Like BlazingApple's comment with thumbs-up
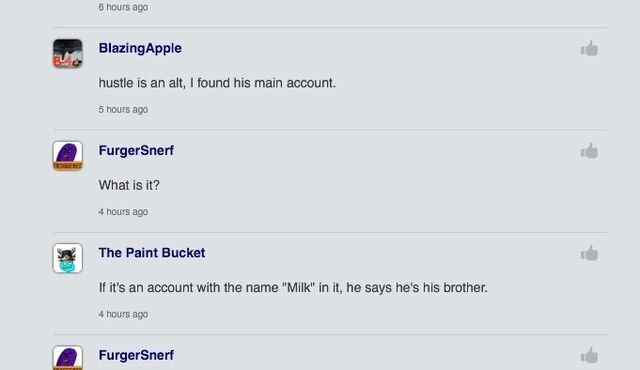The height and width of the screenshot is (370, 640). 589,48
